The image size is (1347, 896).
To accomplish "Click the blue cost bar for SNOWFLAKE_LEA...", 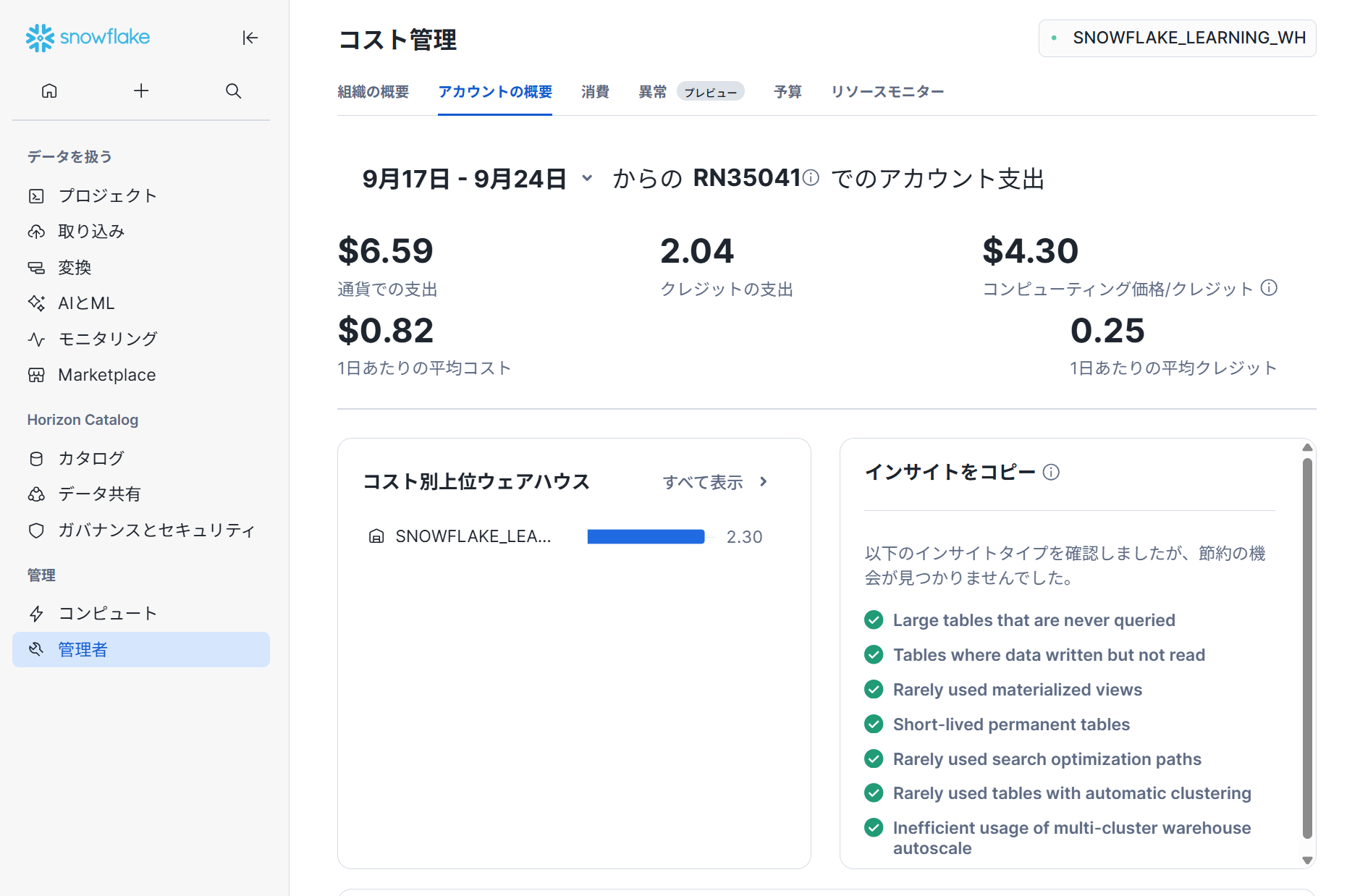I will pos(646,536).
